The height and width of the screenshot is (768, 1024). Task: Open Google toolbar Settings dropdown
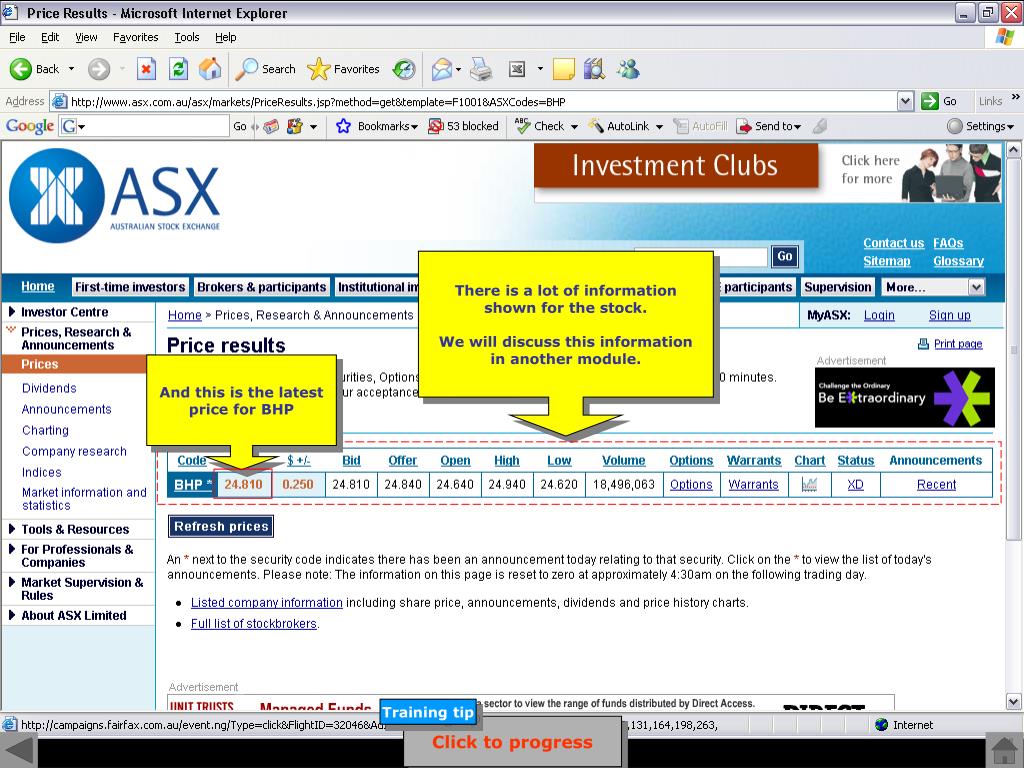[980, 126]
